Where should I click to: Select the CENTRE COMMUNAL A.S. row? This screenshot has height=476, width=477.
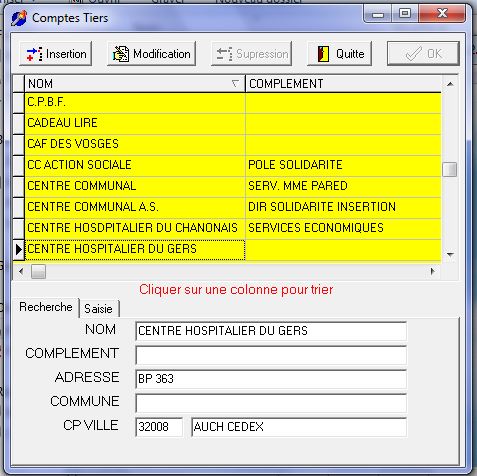coord(233,207)
